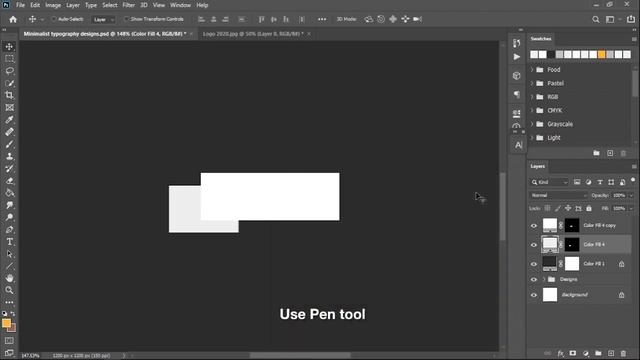
Task: Click the Share image button
Action: tap(631, 19)
